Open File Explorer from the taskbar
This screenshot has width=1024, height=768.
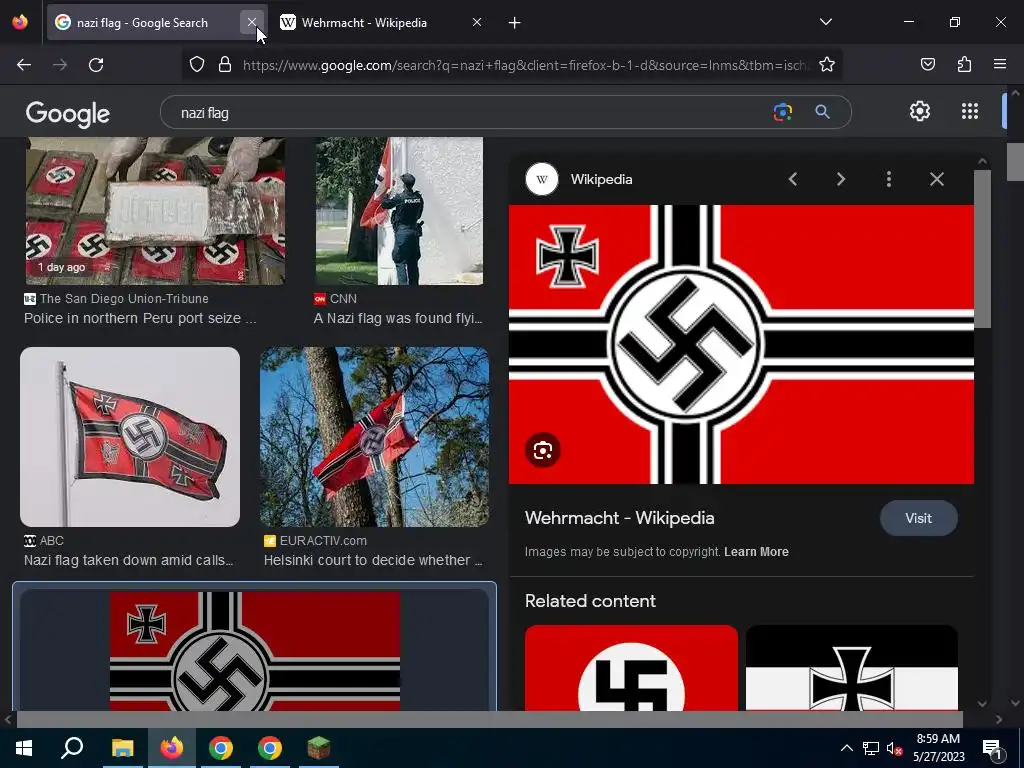point(122,748)
